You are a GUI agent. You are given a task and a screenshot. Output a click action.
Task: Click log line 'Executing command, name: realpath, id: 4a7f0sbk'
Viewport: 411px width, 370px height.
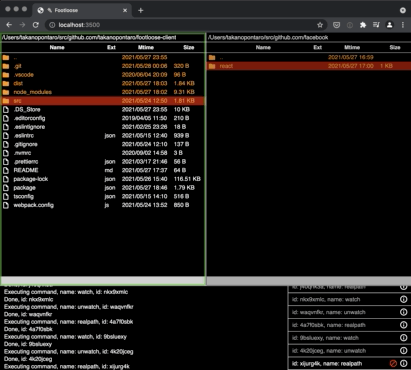click(x=68, y=322)
